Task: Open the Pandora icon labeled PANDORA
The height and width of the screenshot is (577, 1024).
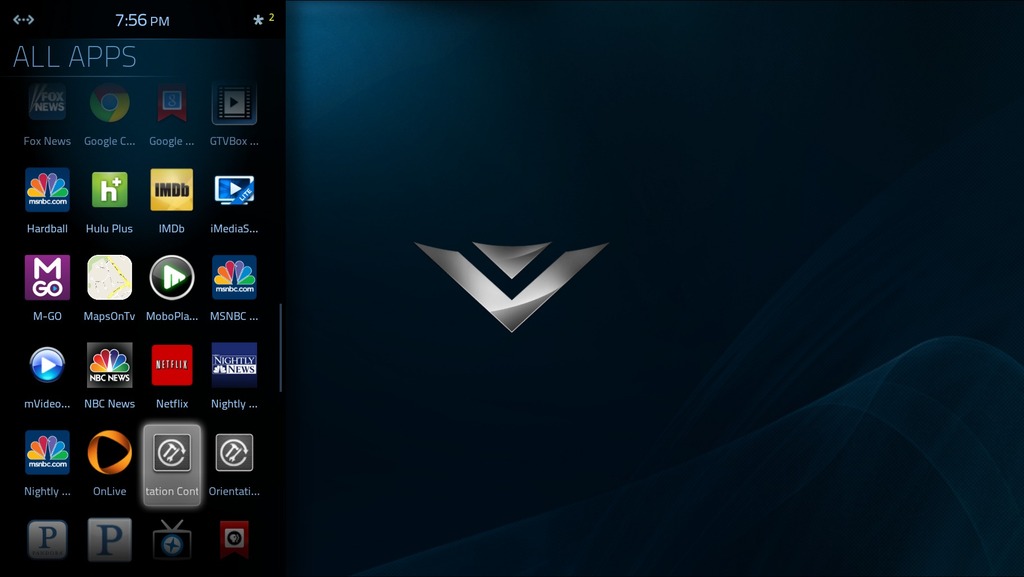Action: coord(47,540)
